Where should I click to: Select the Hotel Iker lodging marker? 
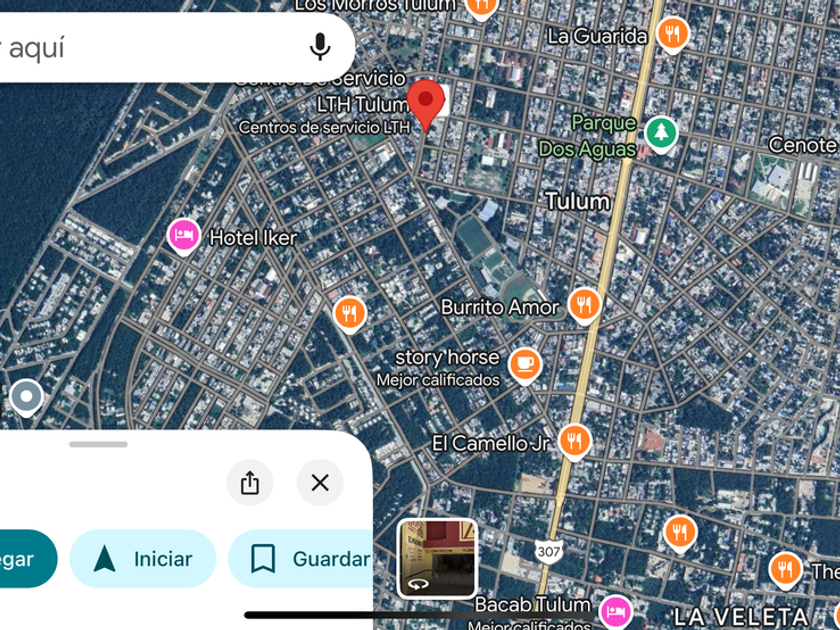pos(184,237)
